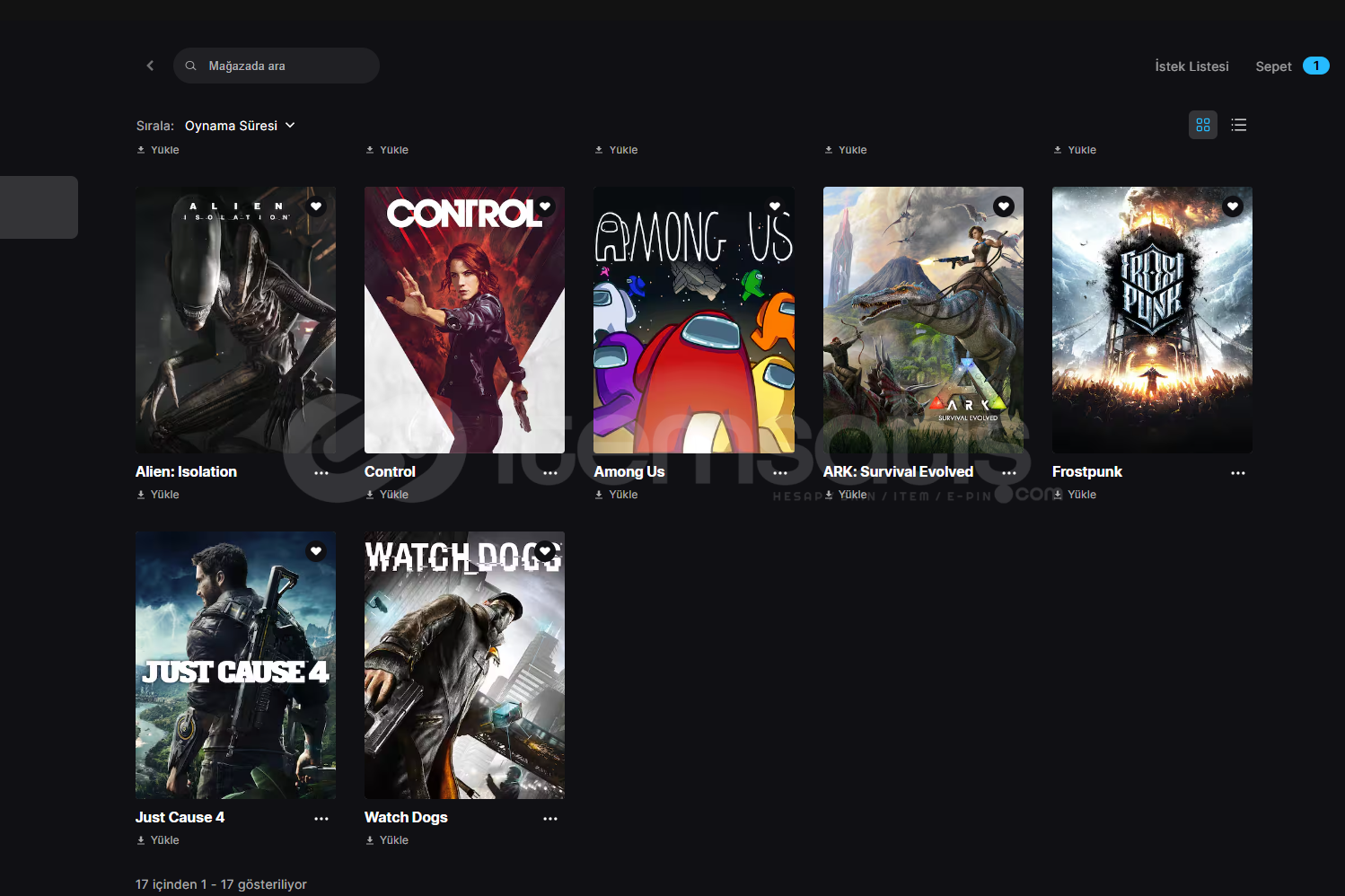Open the Watch Dogs cover art
This screenshot has height=896, width=1345.
(464, 665)
